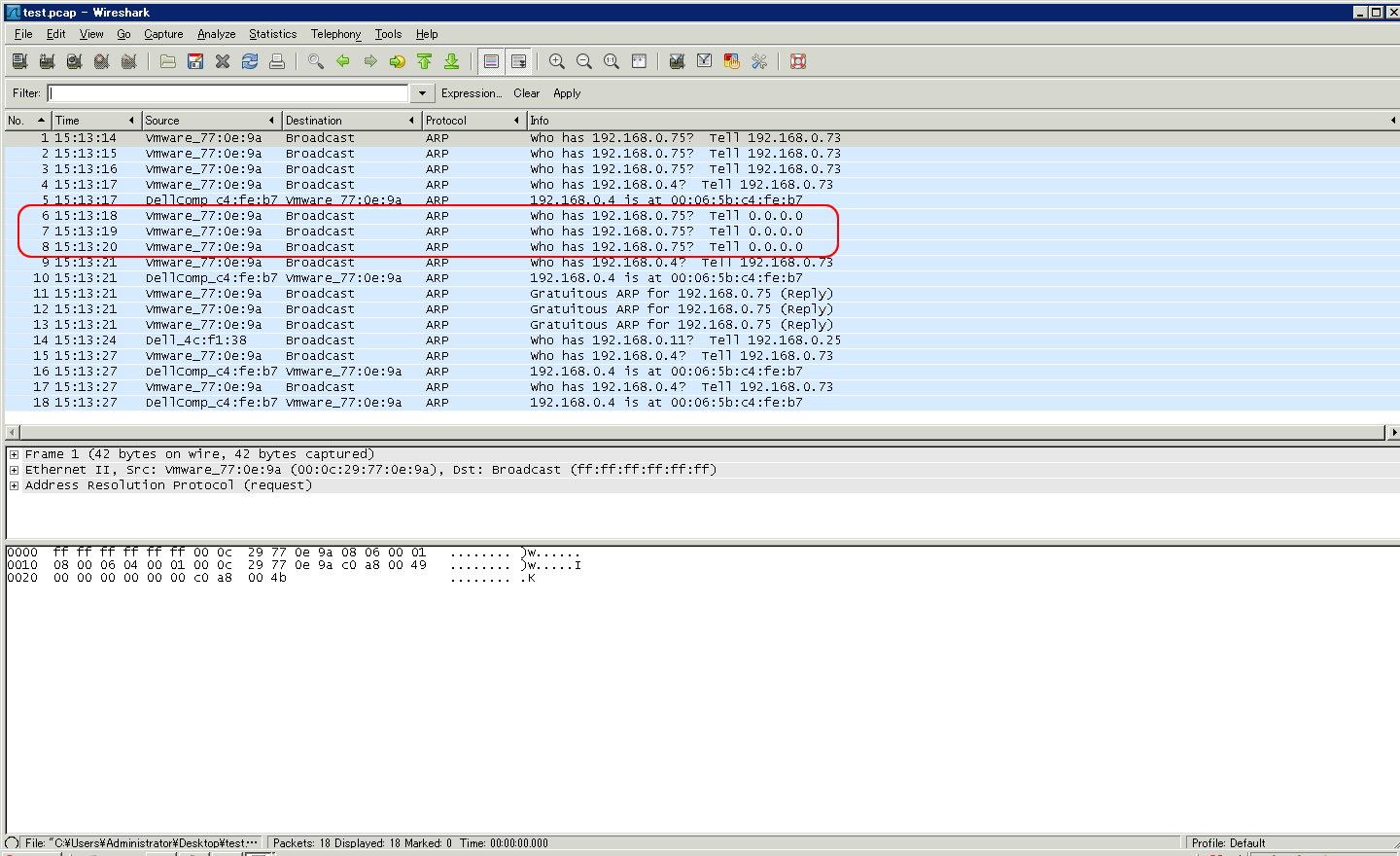1400x856 pixels.
Task: Save this capture file
Action: tap(195, 61)
